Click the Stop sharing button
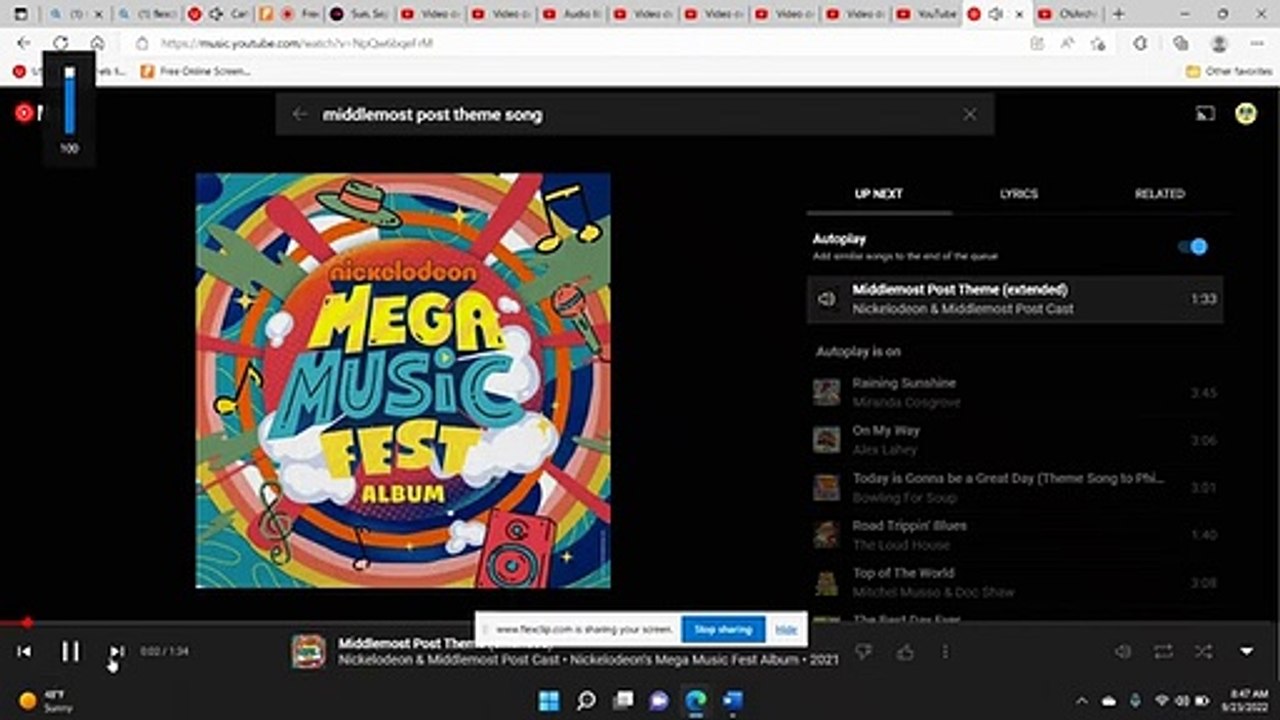 point(723,630)
